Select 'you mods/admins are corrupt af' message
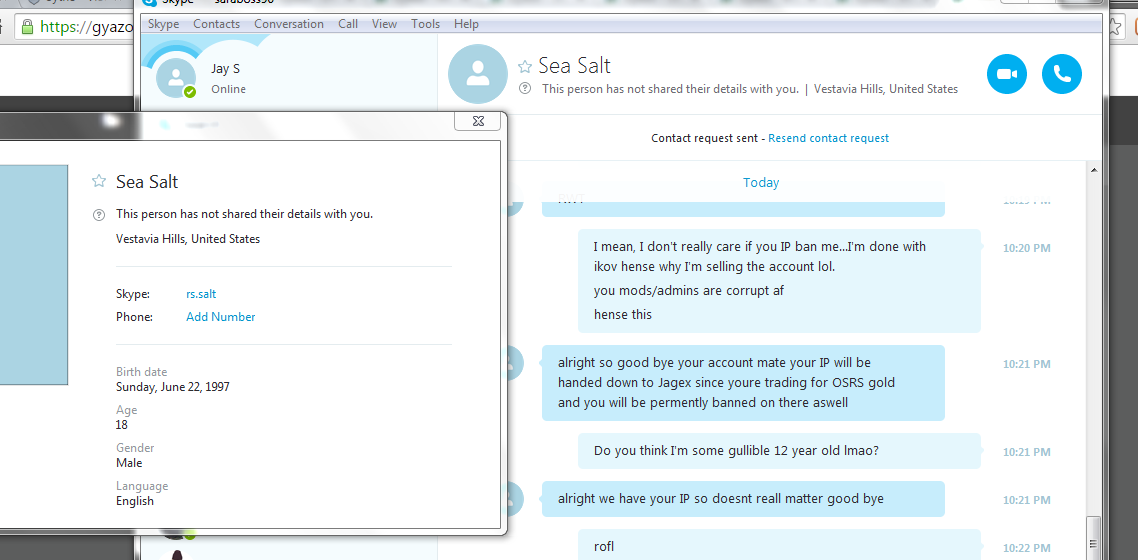This screenshot has height=560, width=1138. point(689,291)
